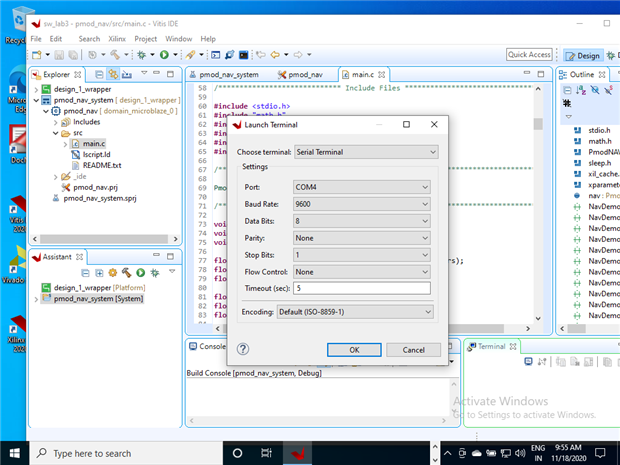
Task: Select main.c in the Explorer tree
Action: pyautogui.click(x=94, y=144)
